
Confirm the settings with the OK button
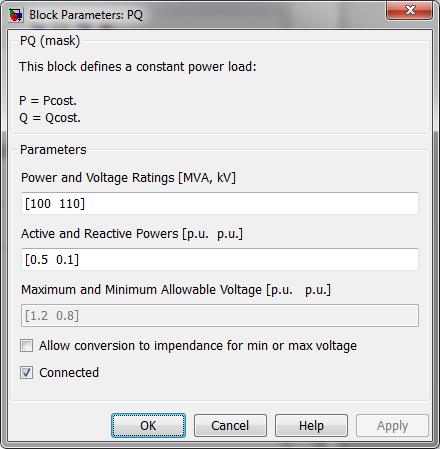pos(148,426)
